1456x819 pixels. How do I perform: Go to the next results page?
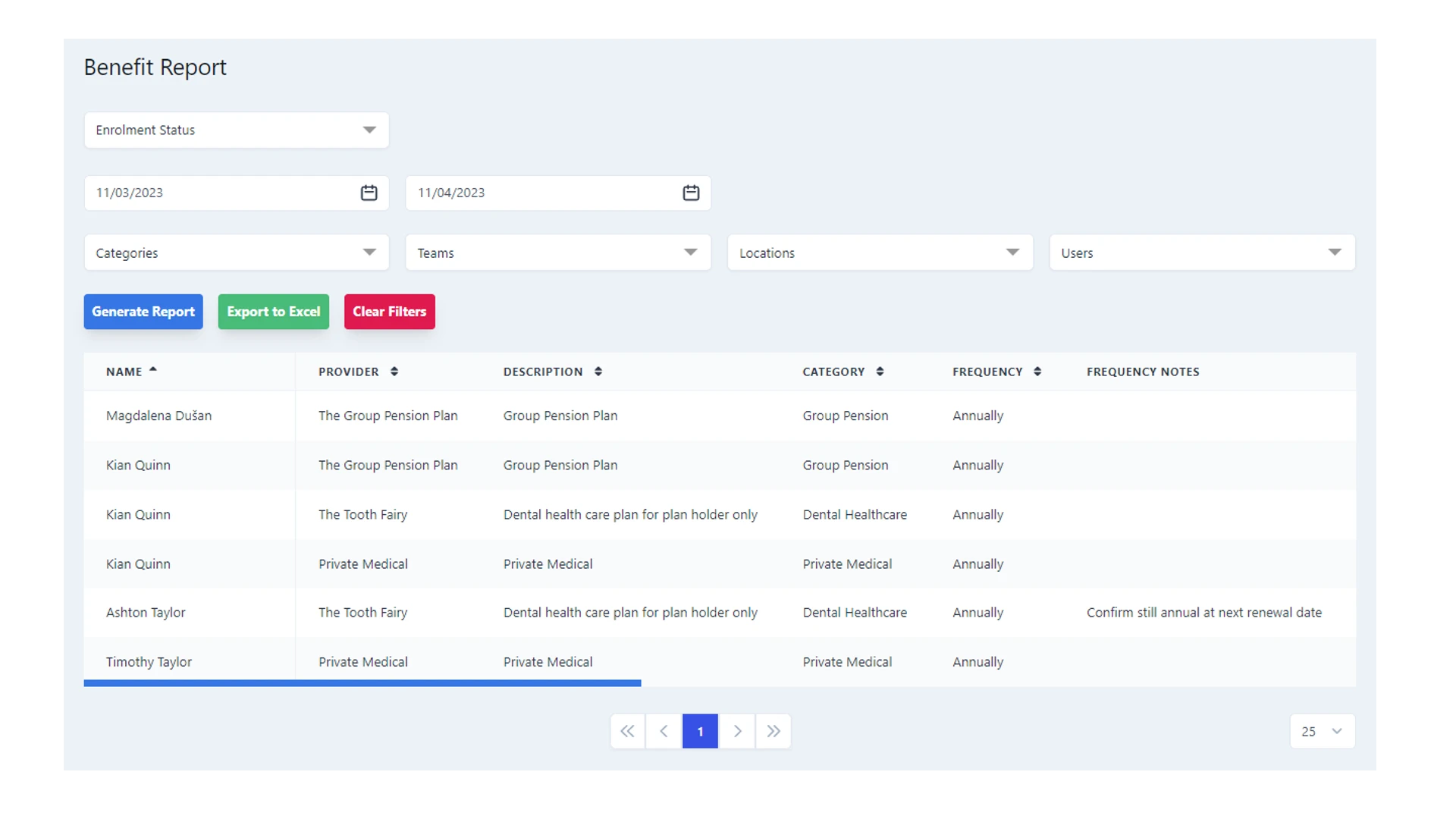(x=736, y=731)
